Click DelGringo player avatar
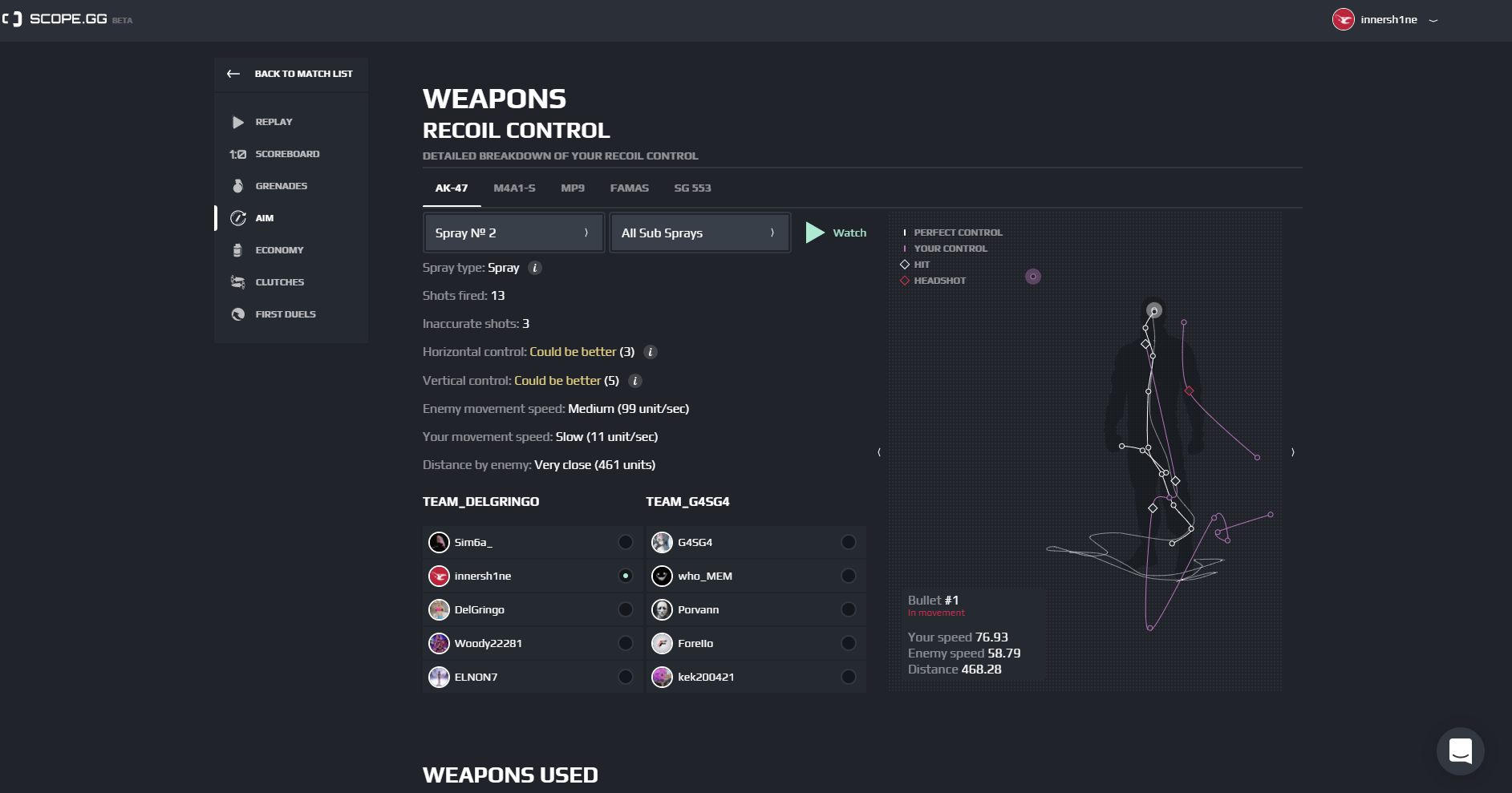 pyautogui.click(x=439, y=610)
